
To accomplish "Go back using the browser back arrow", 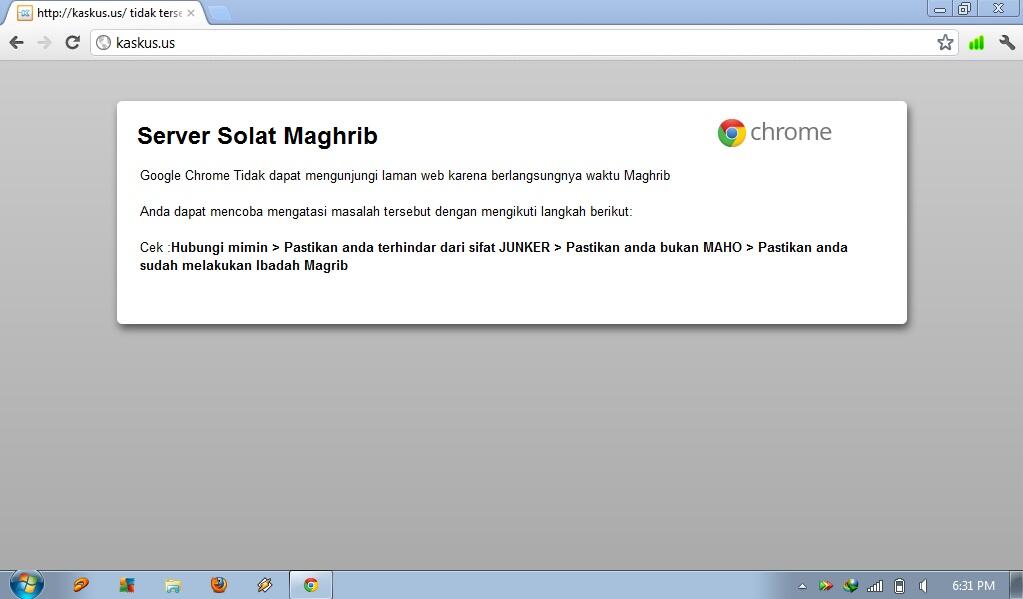I will [x=16, y=43].
